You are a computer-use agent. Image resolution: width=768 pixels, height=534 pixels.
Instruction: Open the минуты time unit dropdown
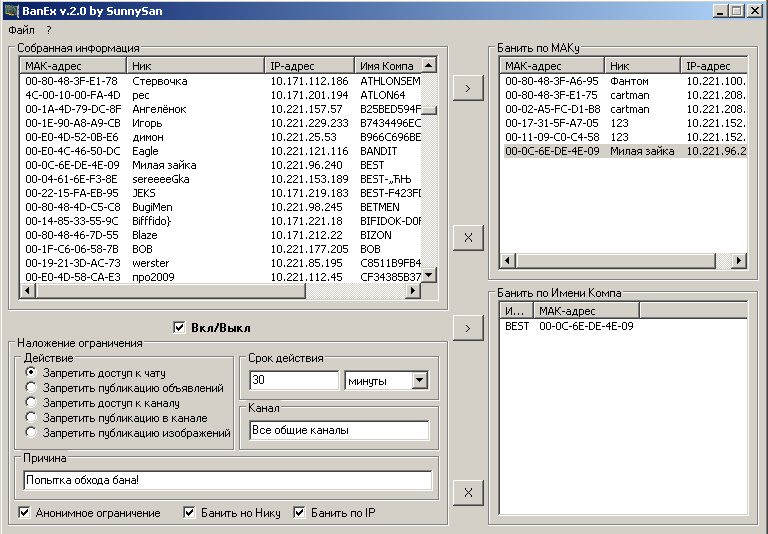pos(419,380)
